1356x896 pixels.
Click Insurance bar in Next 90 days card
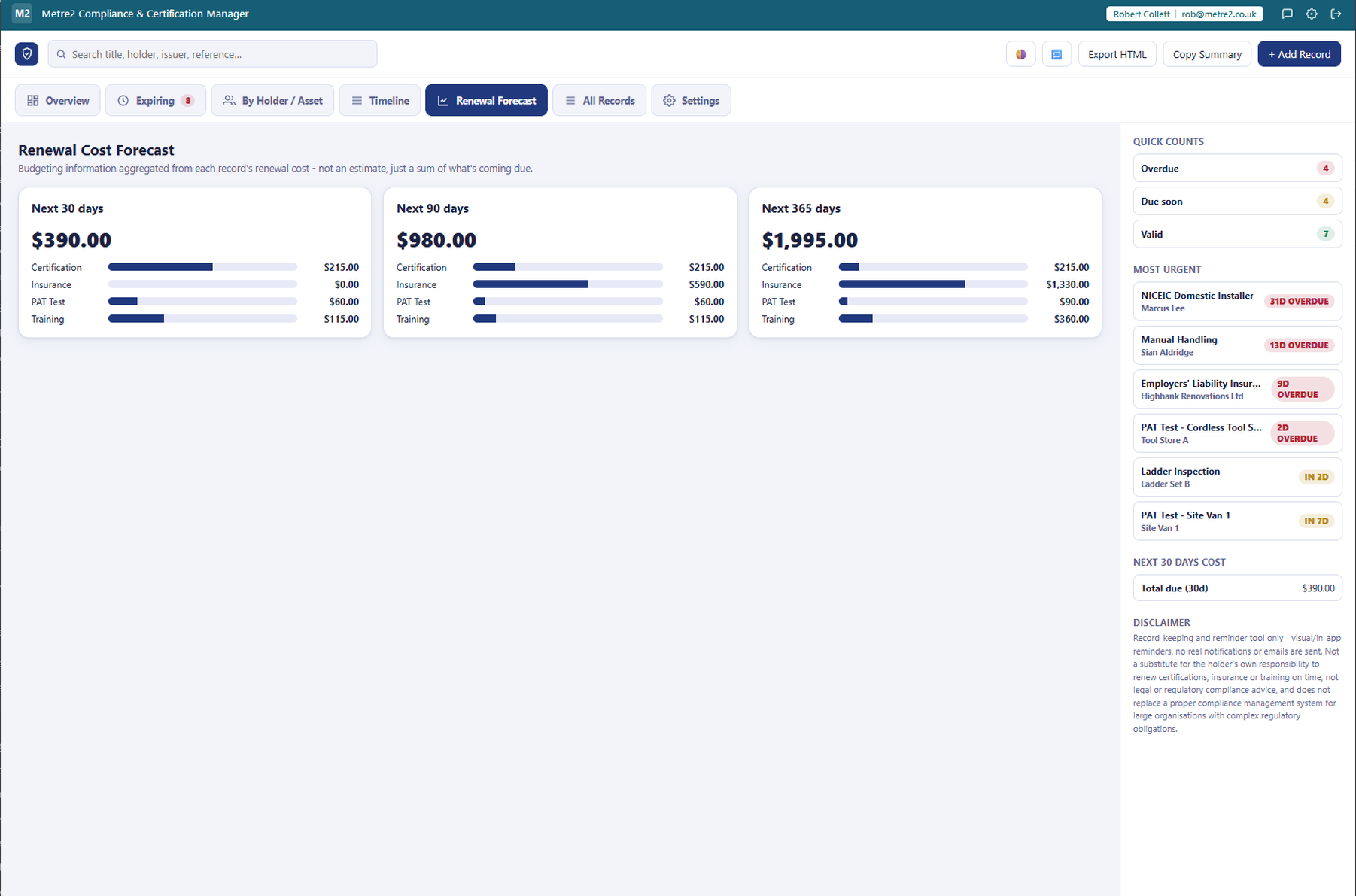click(x=568, y=284)
